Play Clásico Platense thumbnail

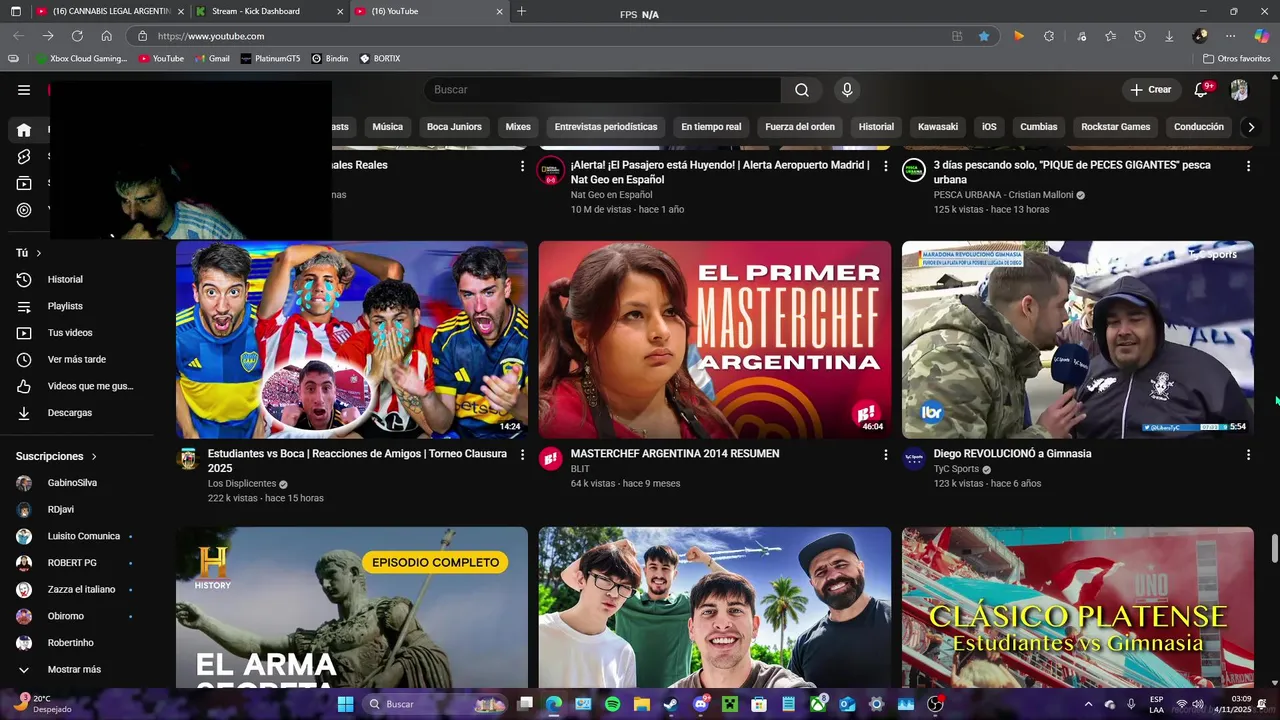point(1078,607)
